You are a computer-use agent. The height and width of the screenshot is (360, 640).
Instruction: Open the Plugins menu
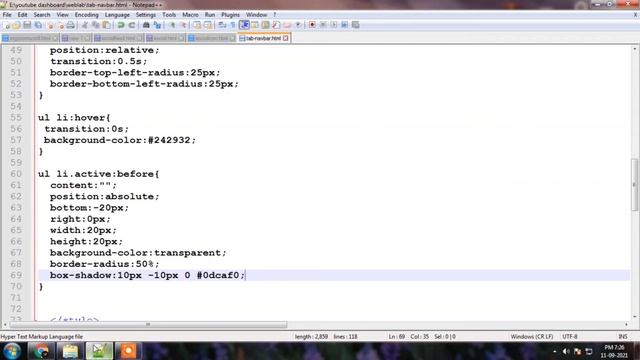click(231, 15)
